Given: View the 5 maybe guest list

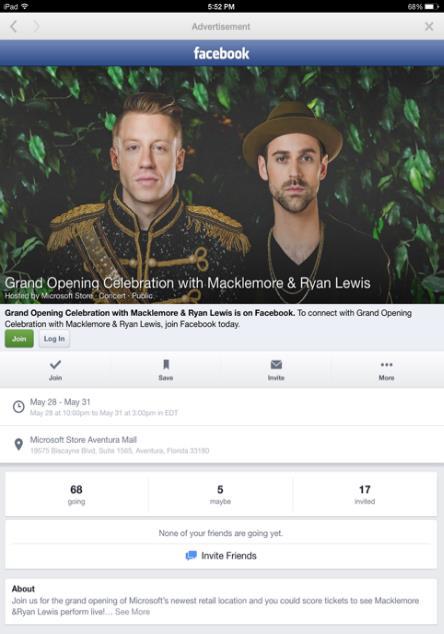Looking at the screenshot, I should (220, 494).
